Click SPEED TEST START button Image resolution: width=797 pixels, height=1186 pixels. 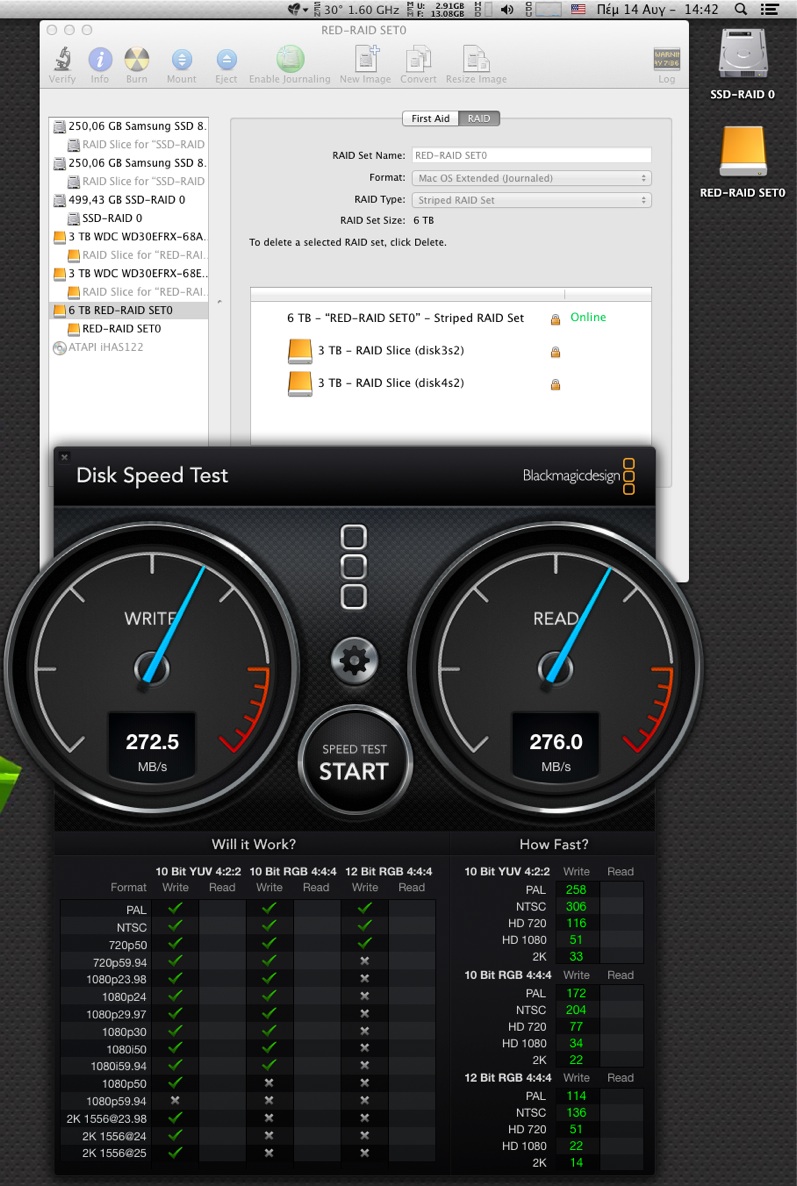pos(354,762)
